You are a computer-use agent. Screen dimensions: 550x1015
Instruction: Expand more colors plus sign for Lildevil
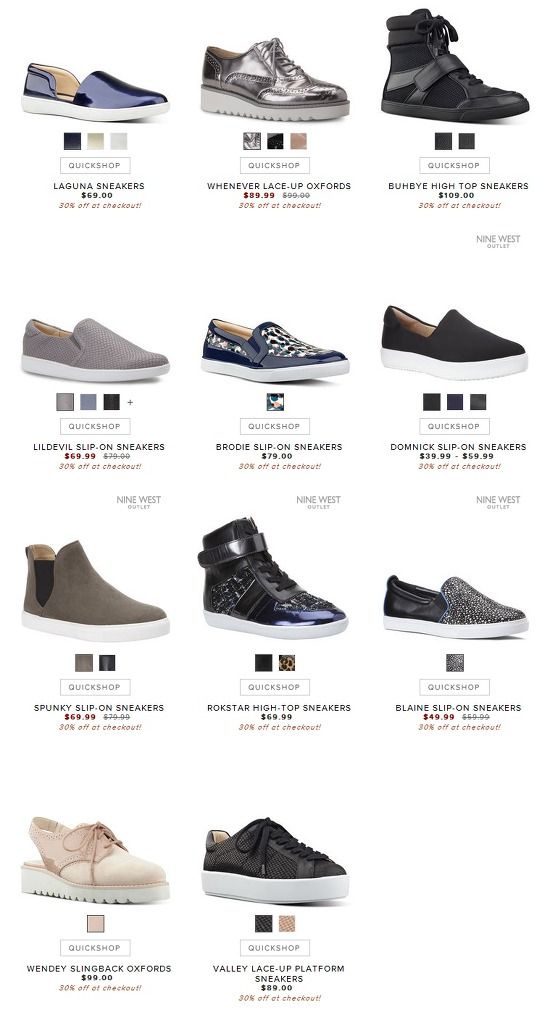[x=130, y=403]
